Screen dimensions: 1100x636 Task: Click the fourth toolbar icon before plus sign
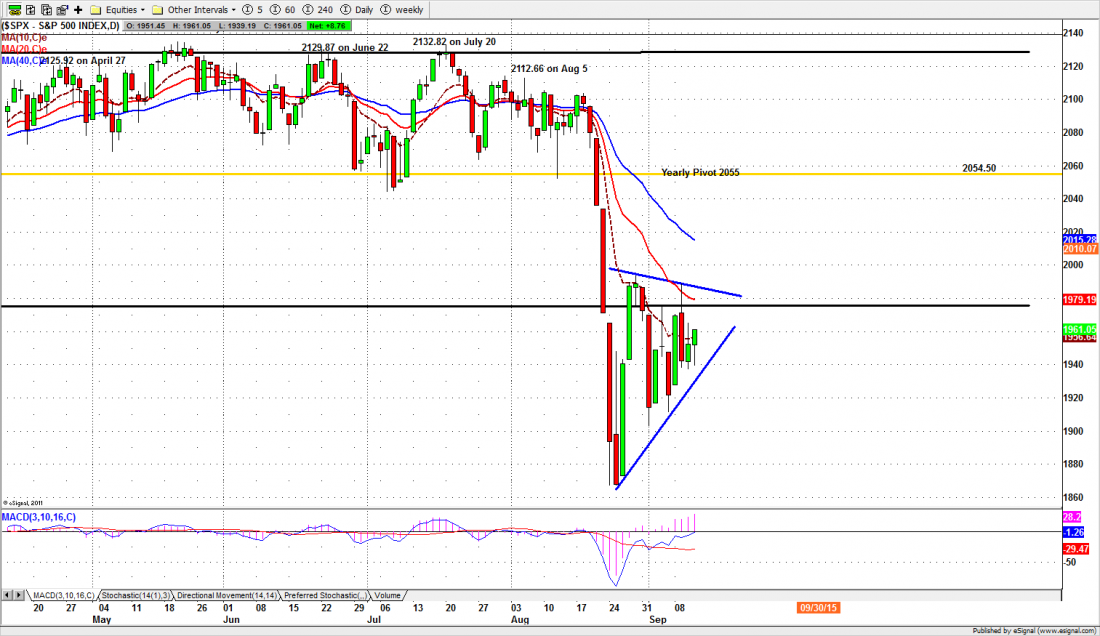[x=61, y=9]
